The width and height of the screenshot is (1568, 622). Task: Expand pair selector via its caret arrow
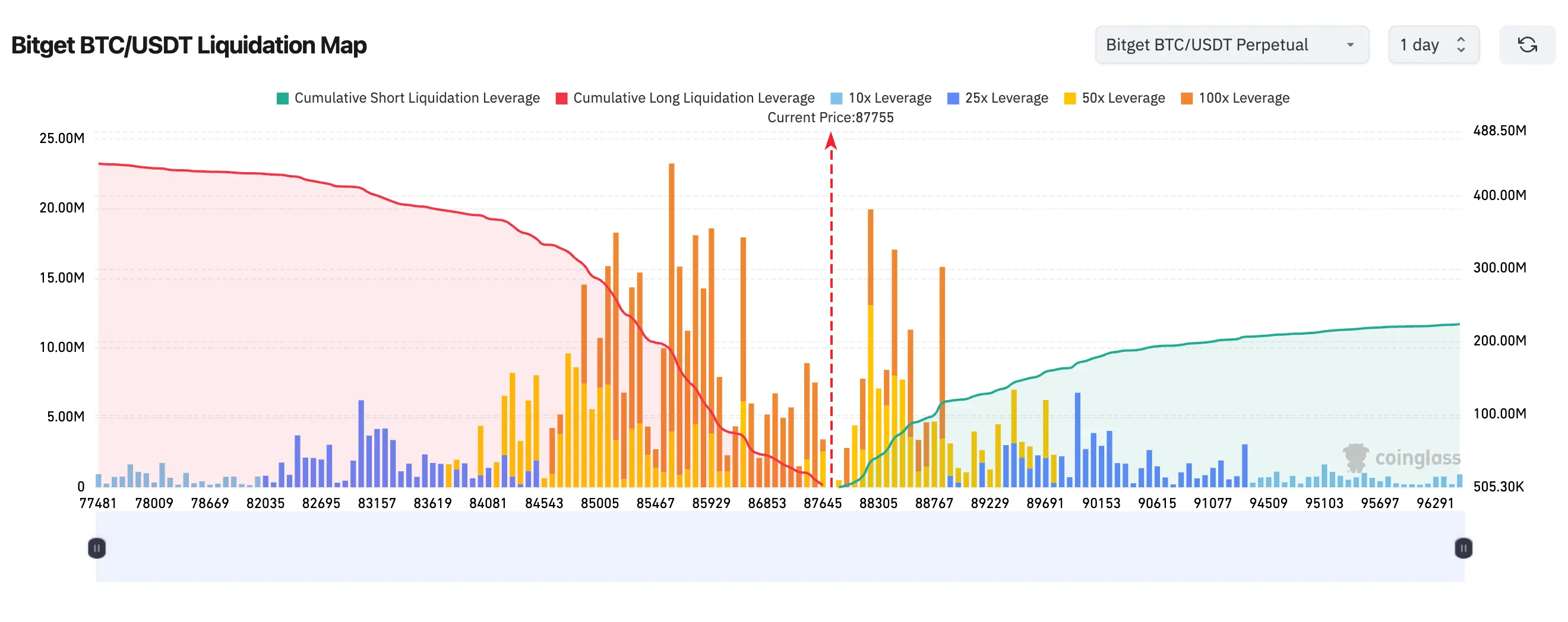click(1350, 45)
